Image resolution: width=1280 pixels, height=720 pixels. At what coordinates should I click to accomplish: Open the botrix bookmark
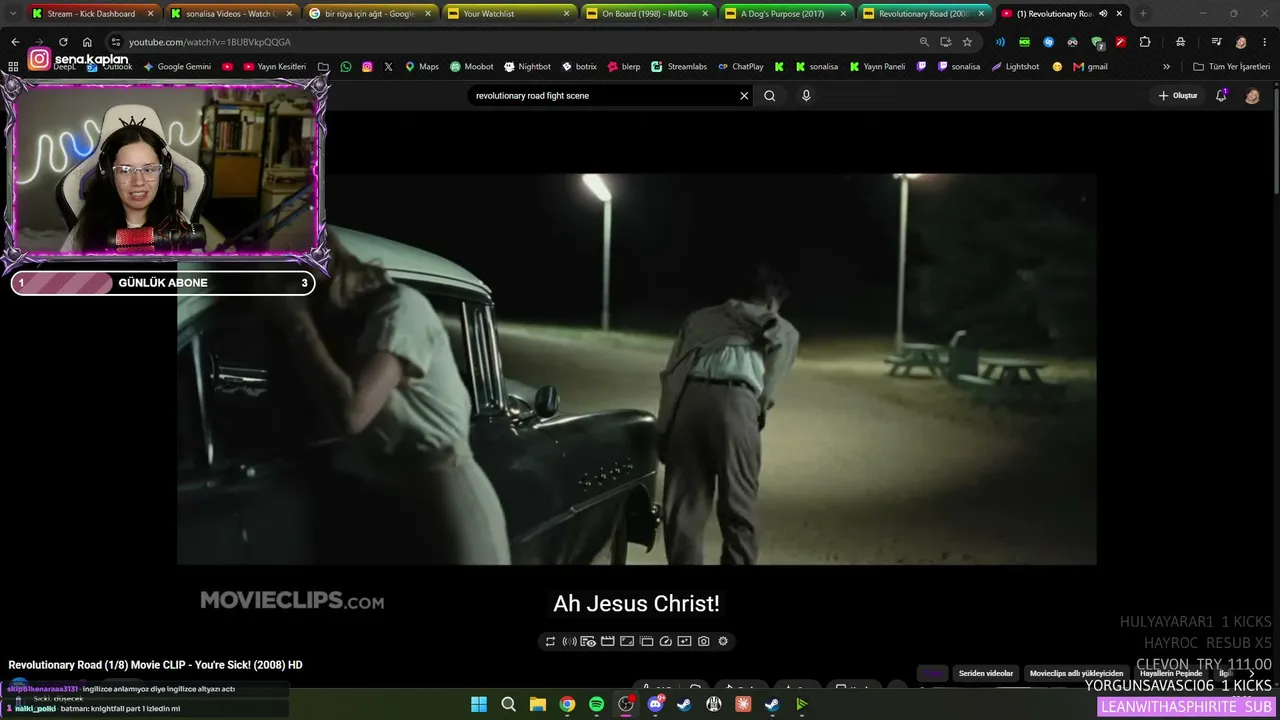click(579, 67)
